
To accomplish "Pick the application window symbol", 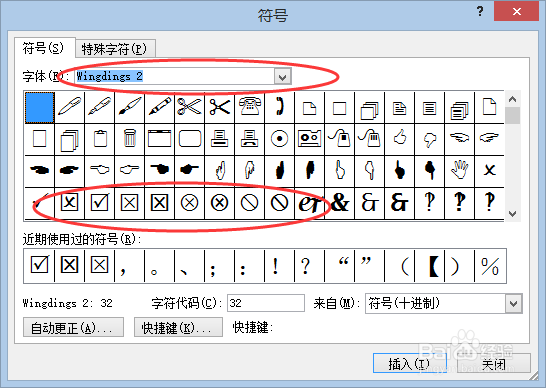I will point(159,139).
